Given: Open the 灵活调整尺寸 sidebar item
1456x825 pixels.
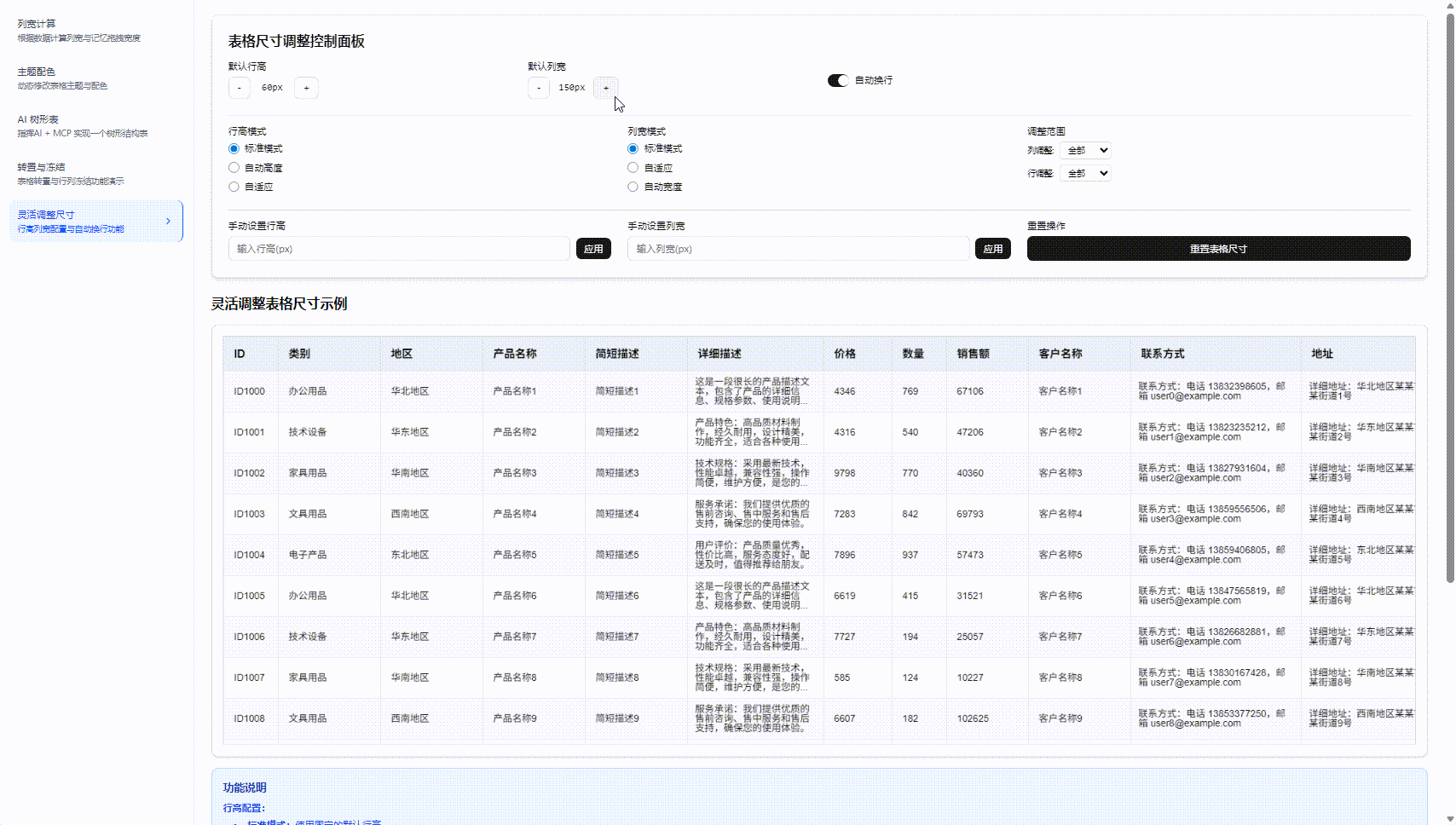Looking at the screenshot, I should 96,222.
